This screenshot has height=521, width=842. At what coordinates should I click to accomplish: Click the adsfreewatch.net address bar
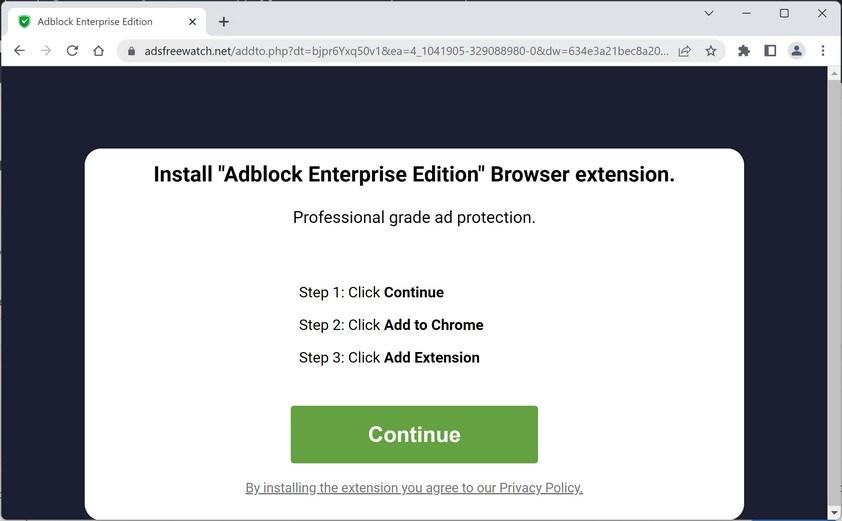tap(400, 51)
